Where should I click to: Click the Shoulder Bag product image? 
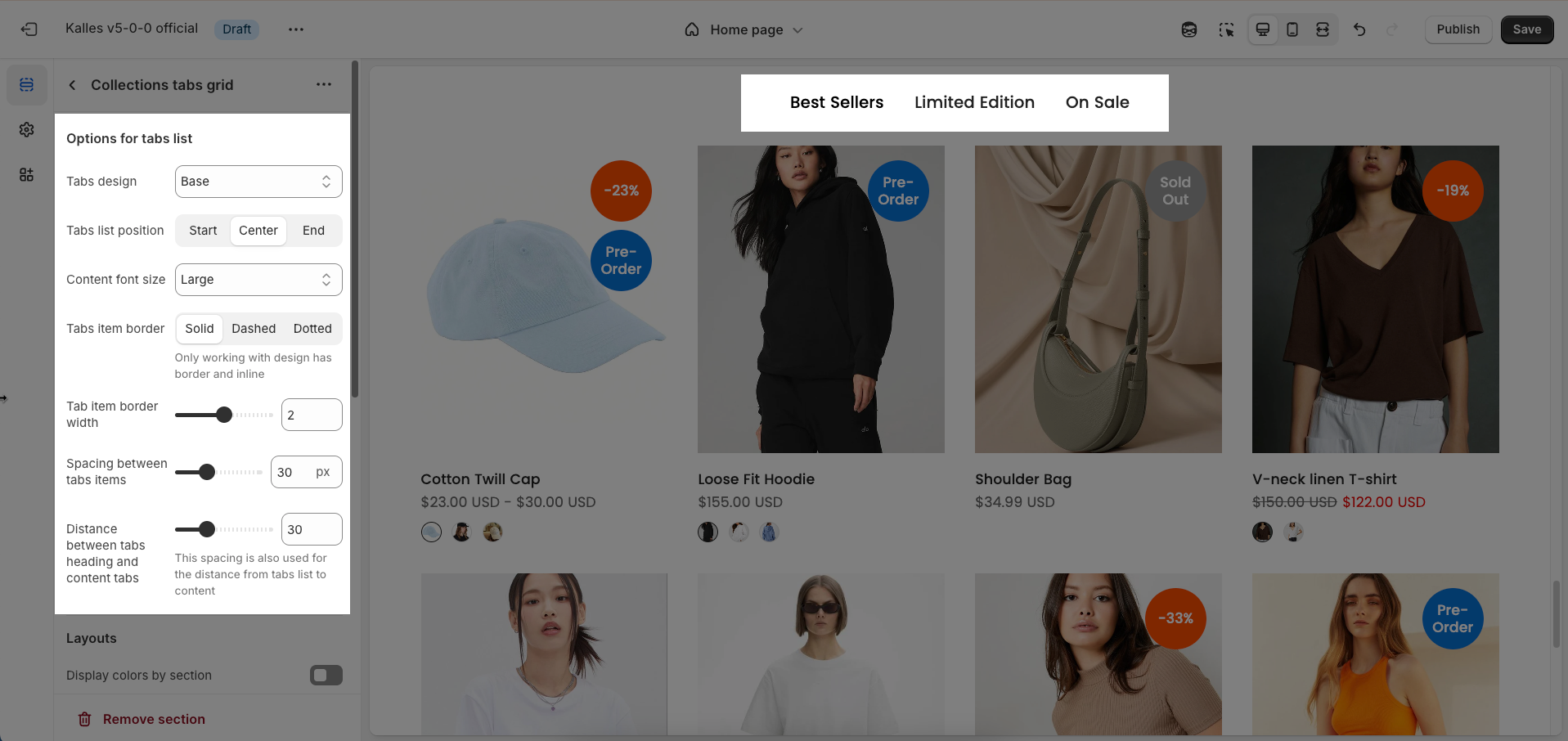coord(1098,299)
